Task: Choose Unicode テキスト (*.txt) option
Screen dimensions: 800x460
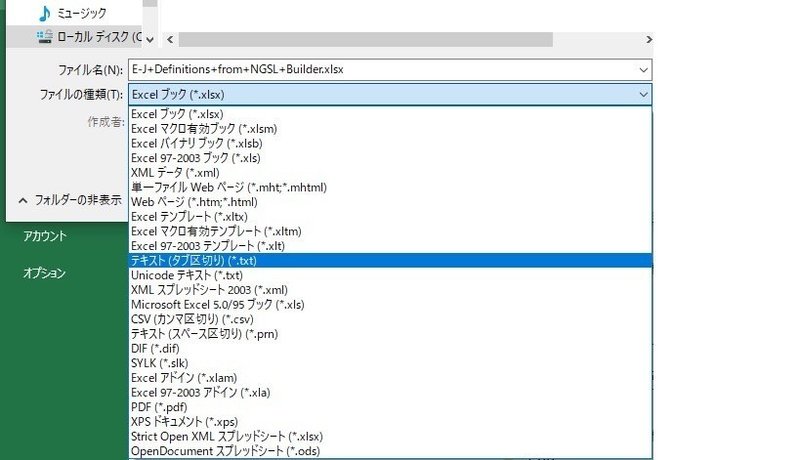Action: [390, 275]
